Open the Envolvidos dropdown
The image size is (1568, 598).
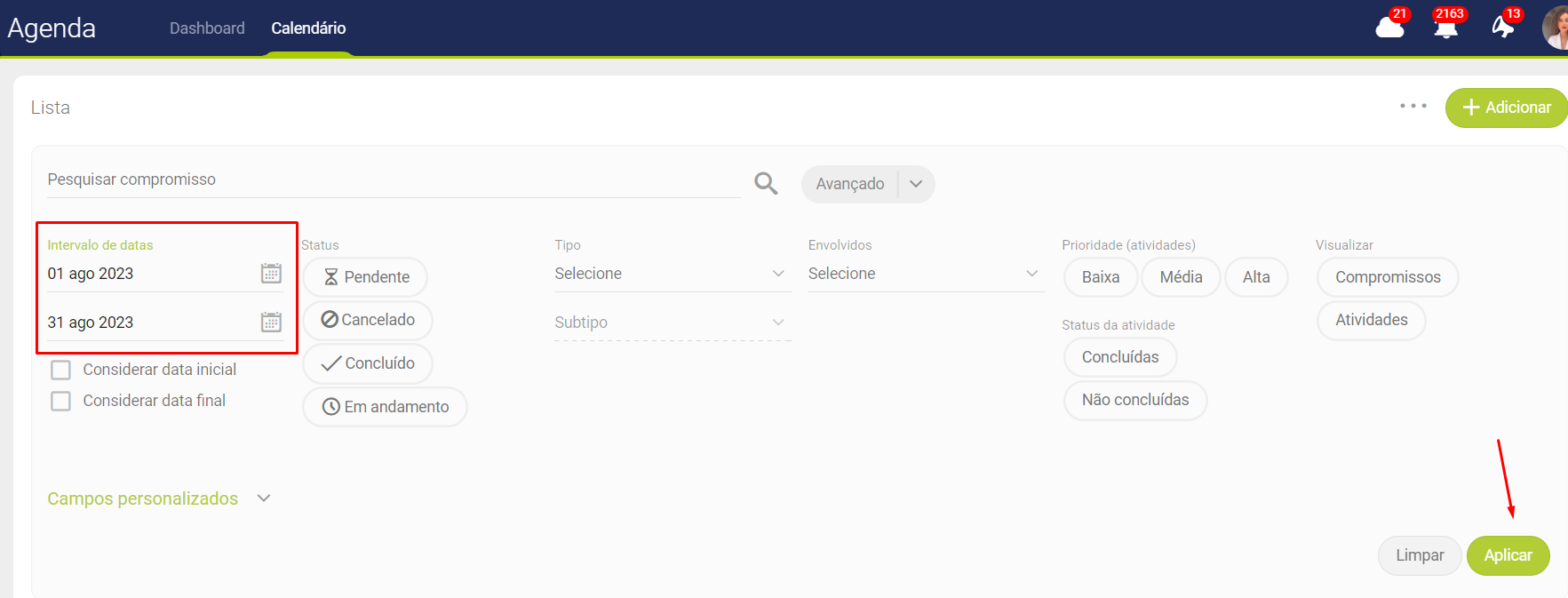click(x=925, y=274)
